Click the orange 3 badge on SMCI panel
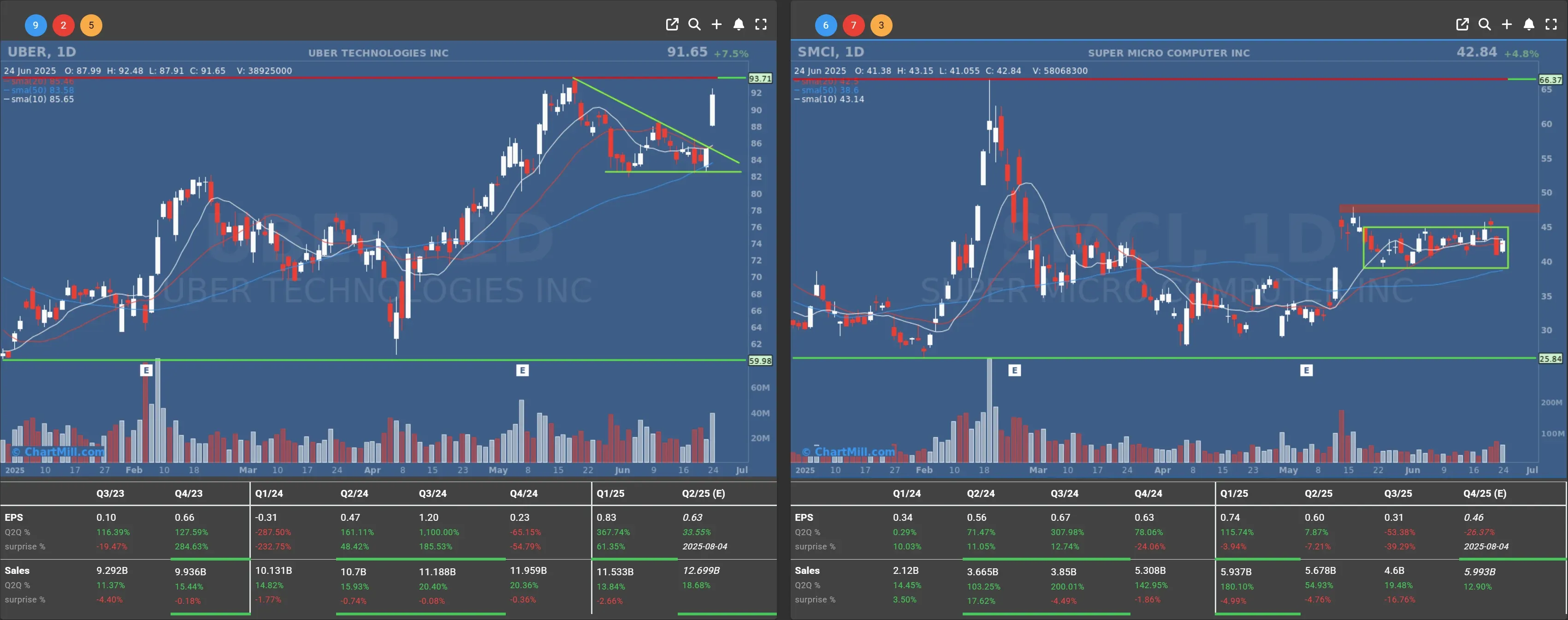 pos(882,25)
